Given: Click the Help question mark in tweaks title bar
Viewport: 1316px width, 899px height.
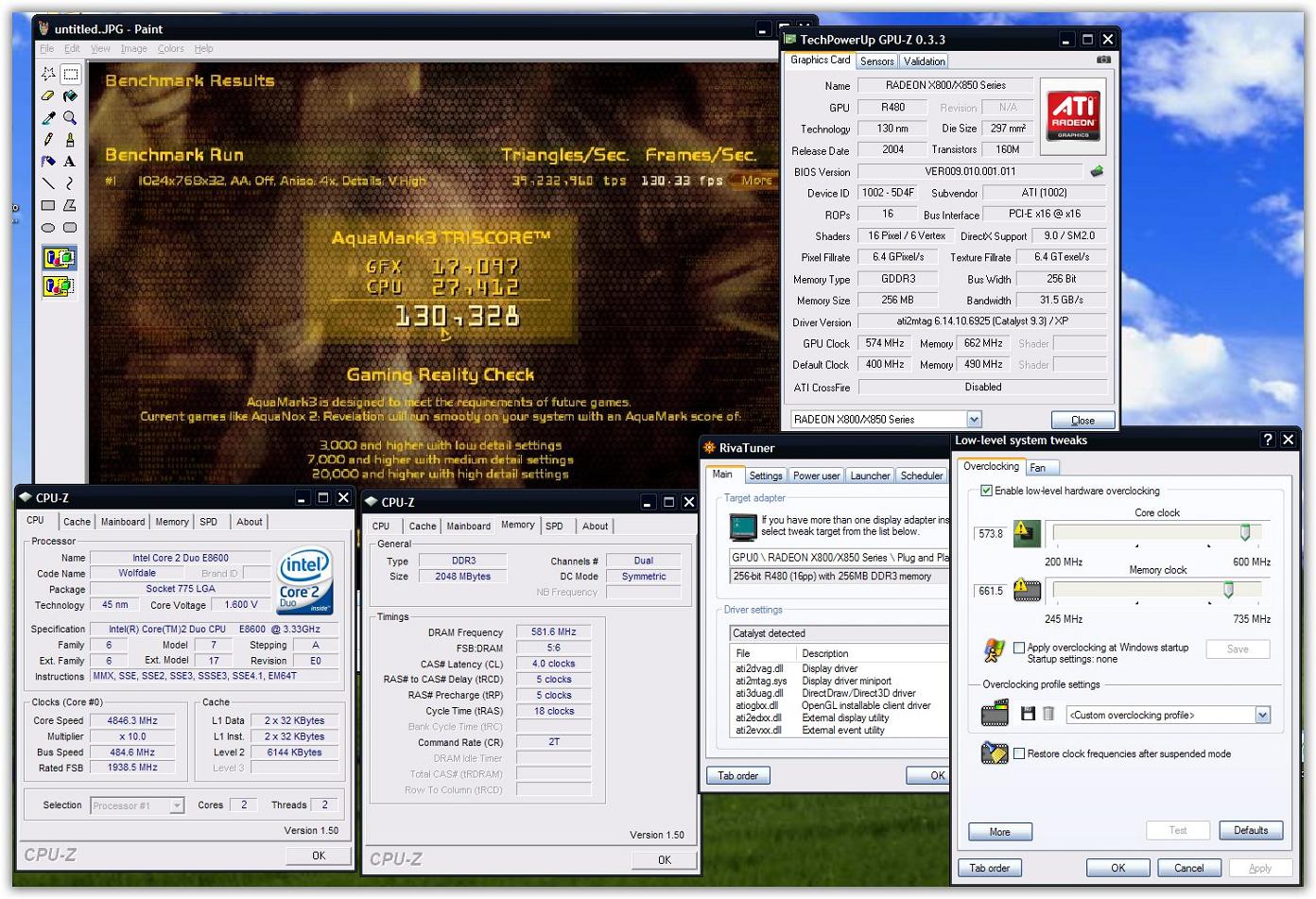Looking at the screenshot, I should (1268, 440).
